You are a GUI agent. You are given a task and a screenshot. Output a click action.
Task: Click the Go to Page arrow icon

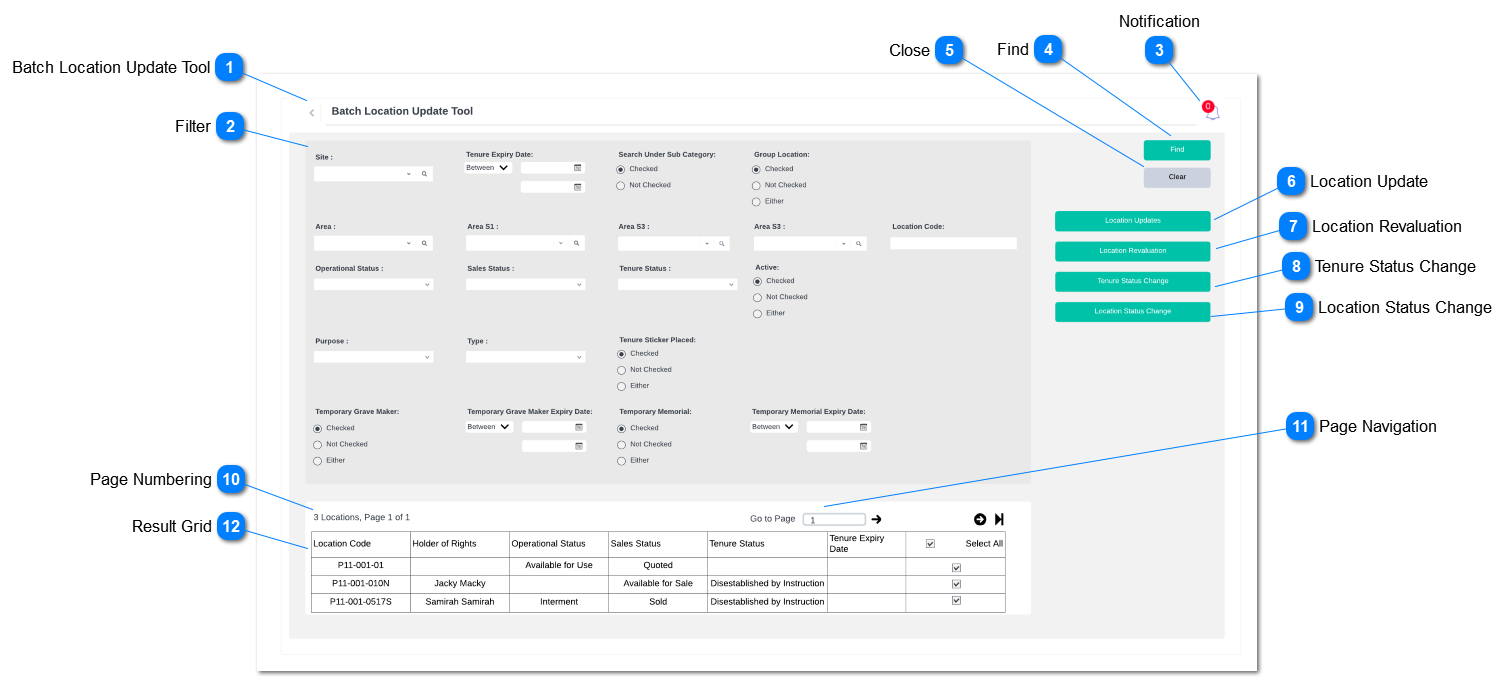877,519
